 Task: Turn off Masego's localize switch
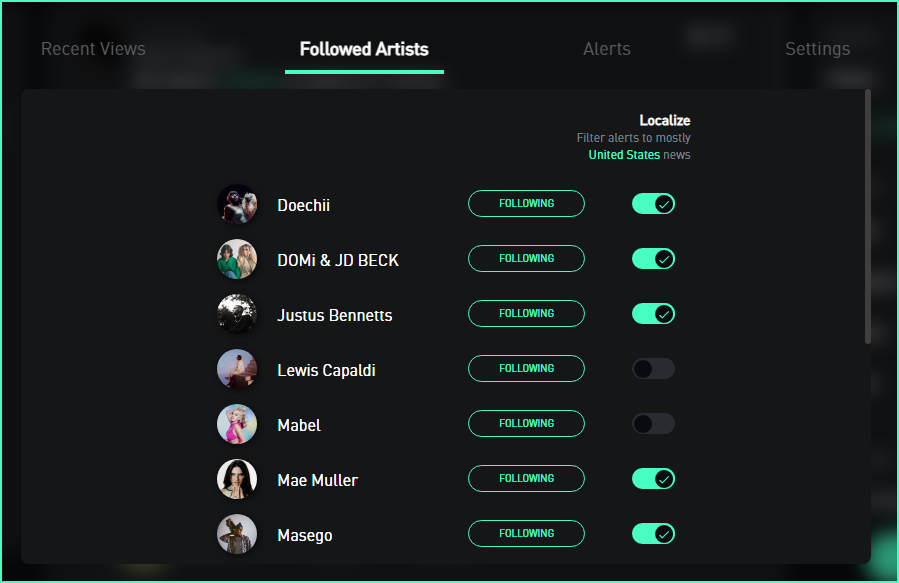pyautogui.click(x=654, y=534)
